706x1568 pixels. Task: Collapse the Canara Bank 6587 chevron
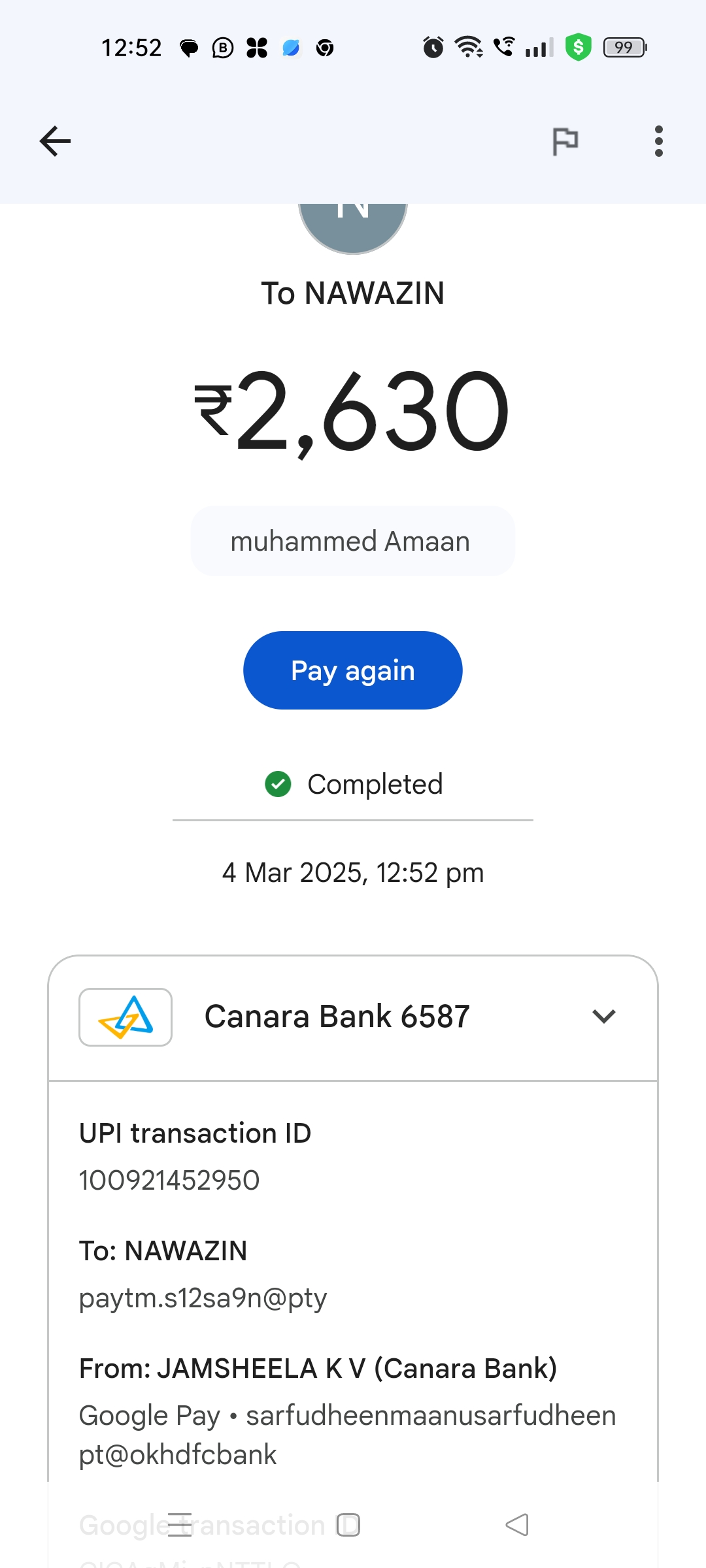tap(603, 1017)
